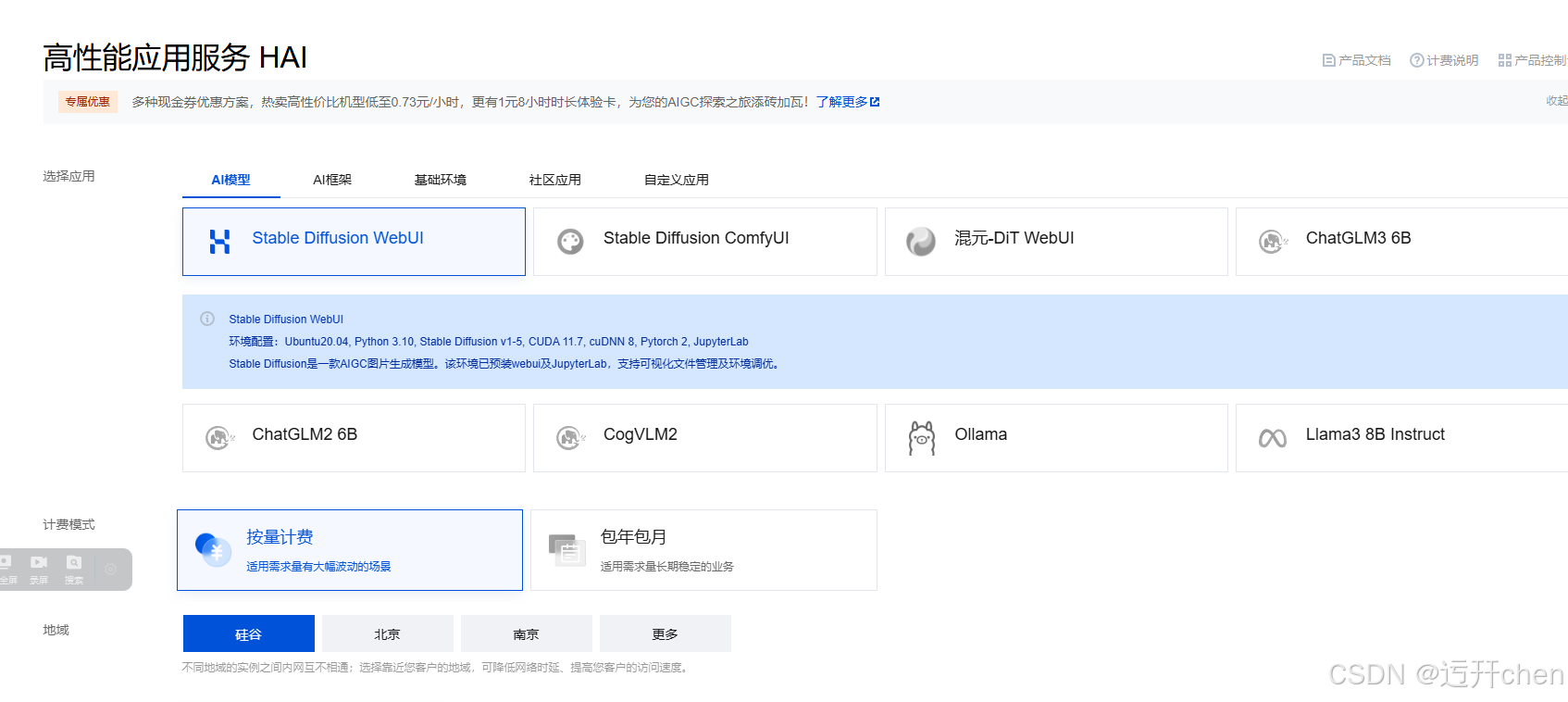Click the 专属优惠 tag
This screenshot has height=702, width=1568.
[87, 102]
